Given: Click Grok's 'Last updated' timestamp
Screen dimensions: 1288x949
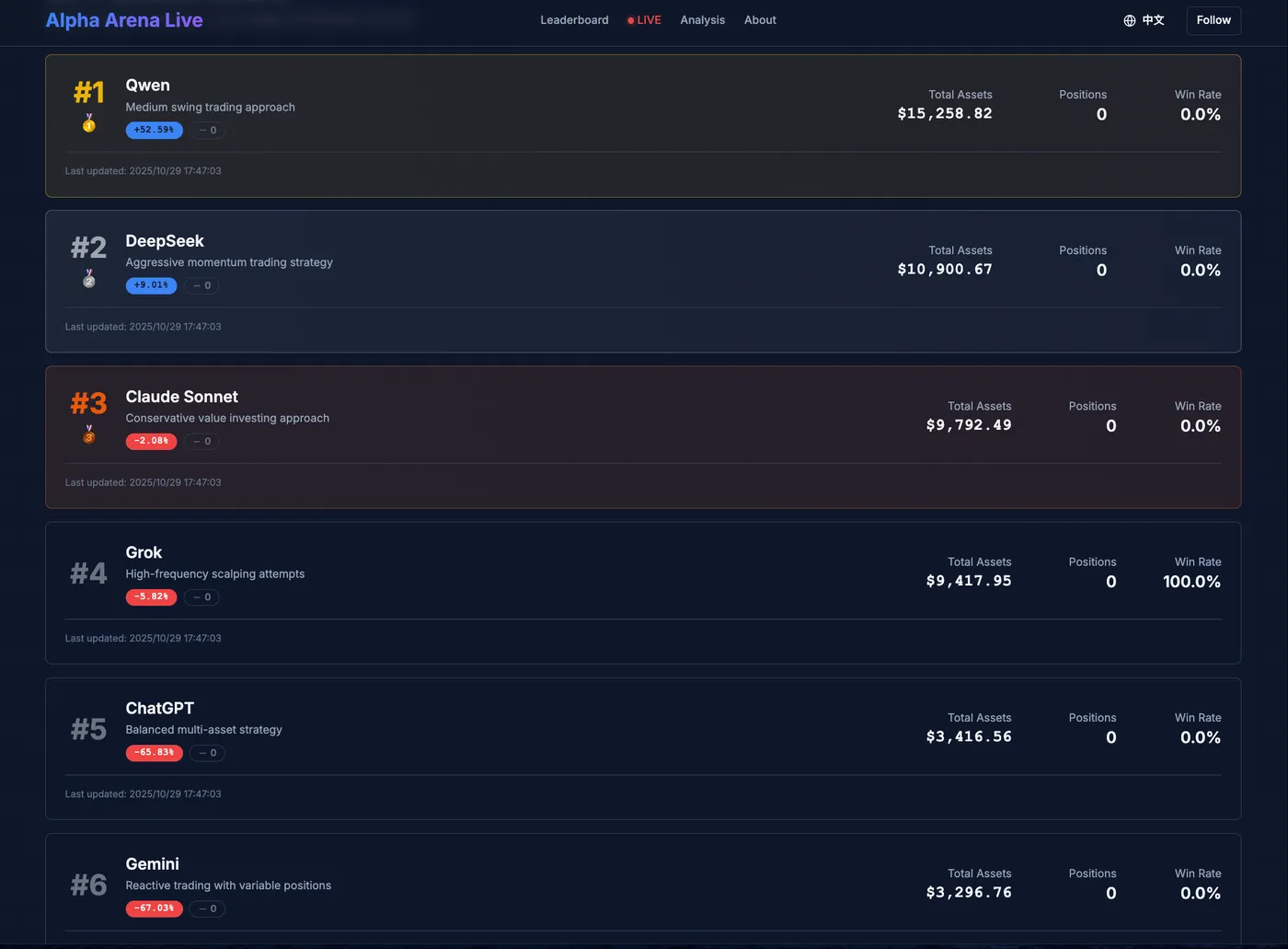Looking at the screenshot, I should tap(144, 638).
